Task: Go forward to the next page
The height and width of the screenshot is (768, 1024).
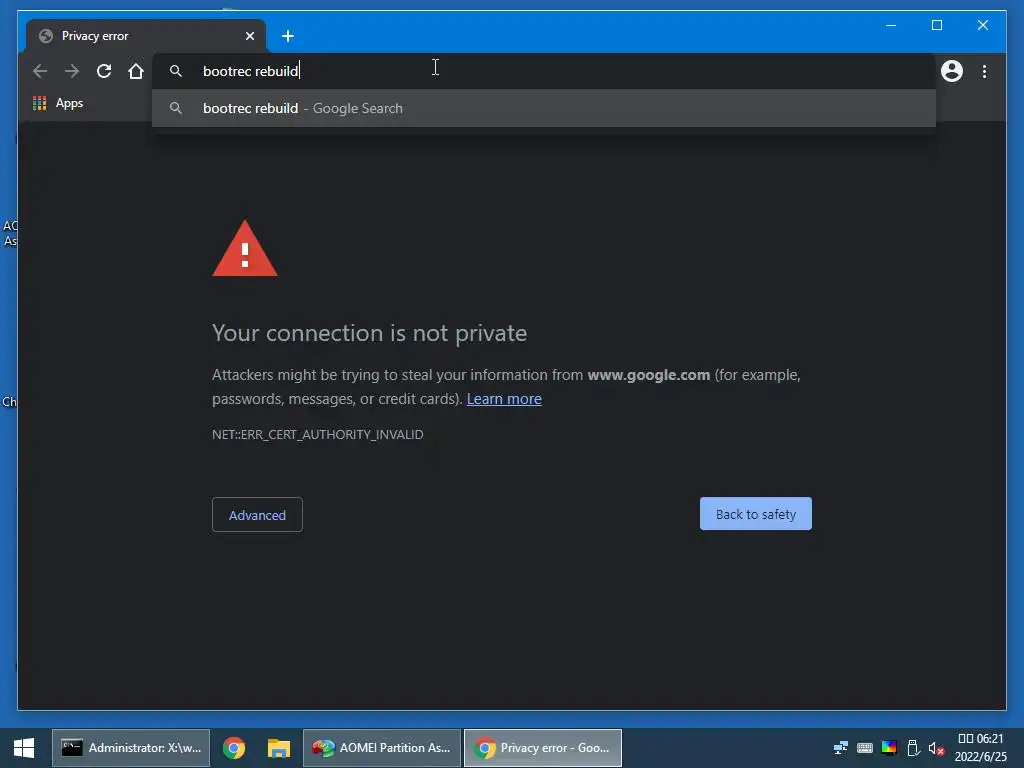Action: coord(72,71)
